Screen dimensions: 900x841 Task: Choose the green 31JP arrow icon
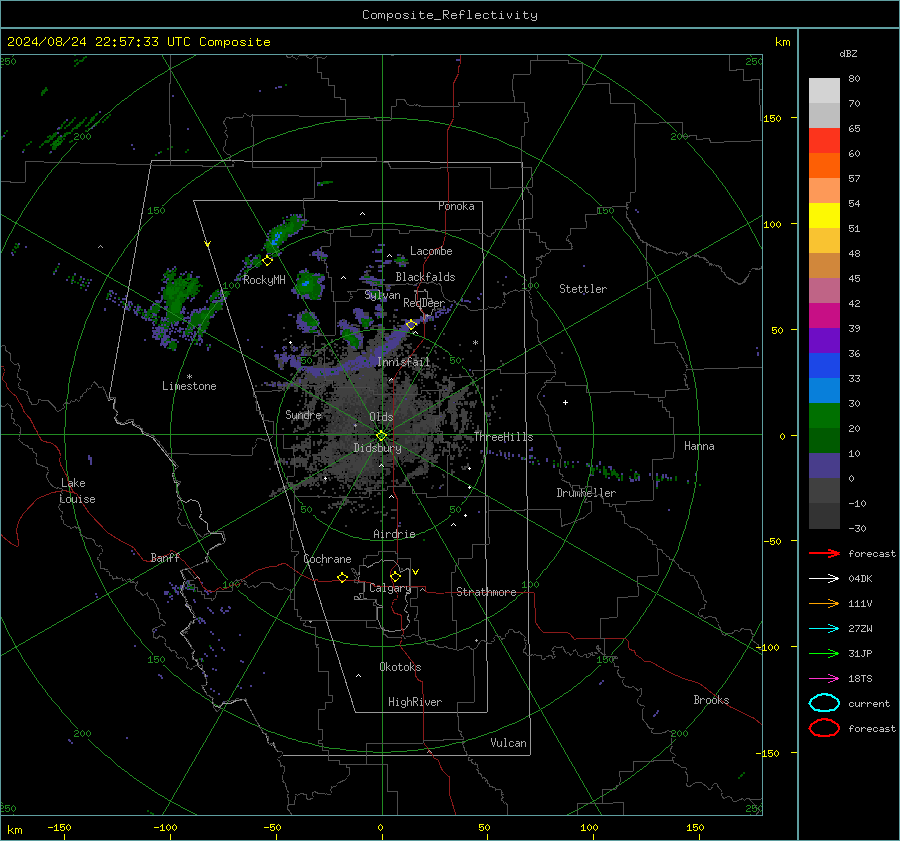[x=824, y=653]
